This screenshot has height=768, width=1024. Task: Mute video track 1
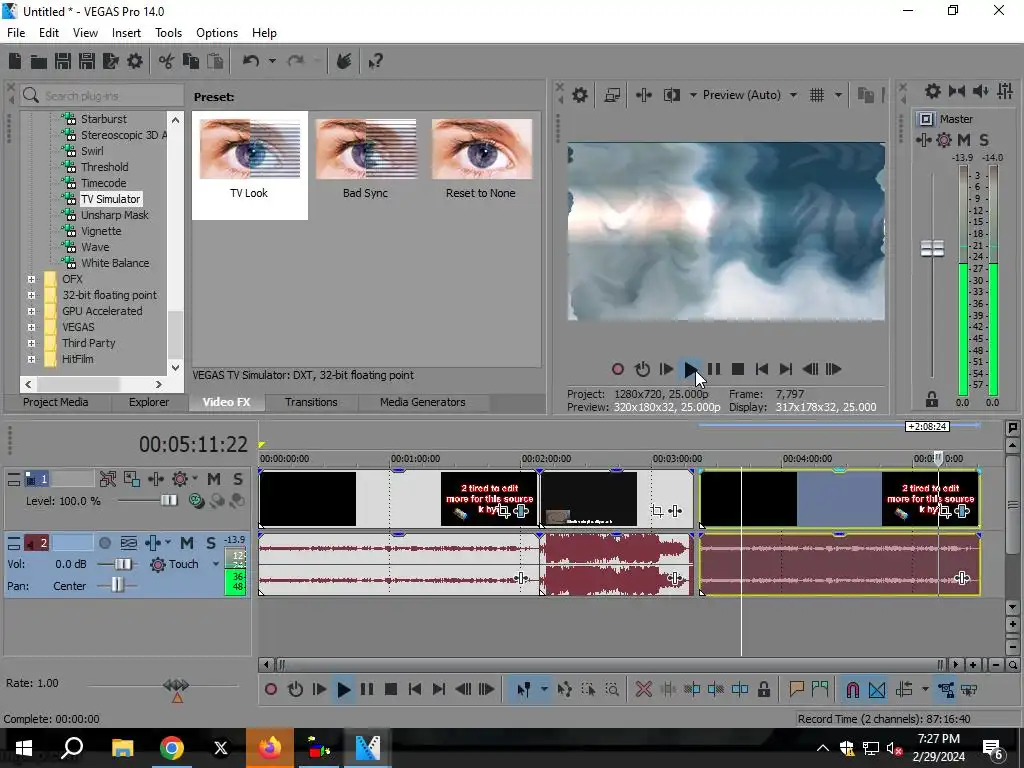(214, 479)
